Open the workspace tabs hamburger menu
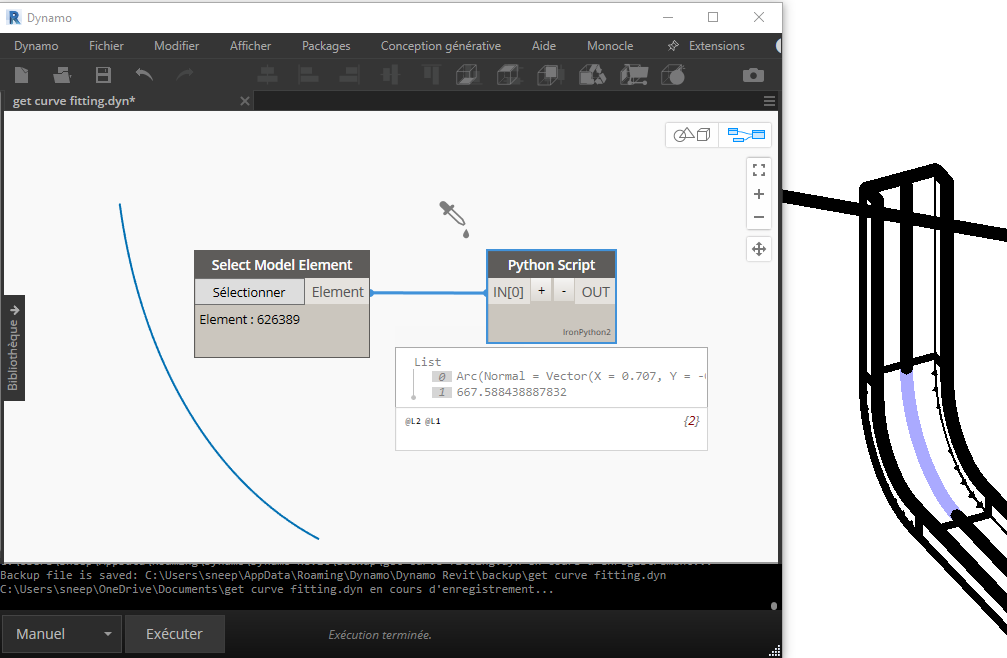Screen dimensions: 1007x658 pyautogui.click(x=769, y=101)
